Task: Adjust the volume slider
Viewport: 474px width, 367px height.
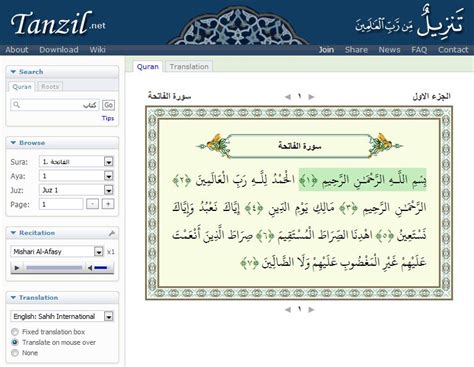Action: tap(101, 267)
